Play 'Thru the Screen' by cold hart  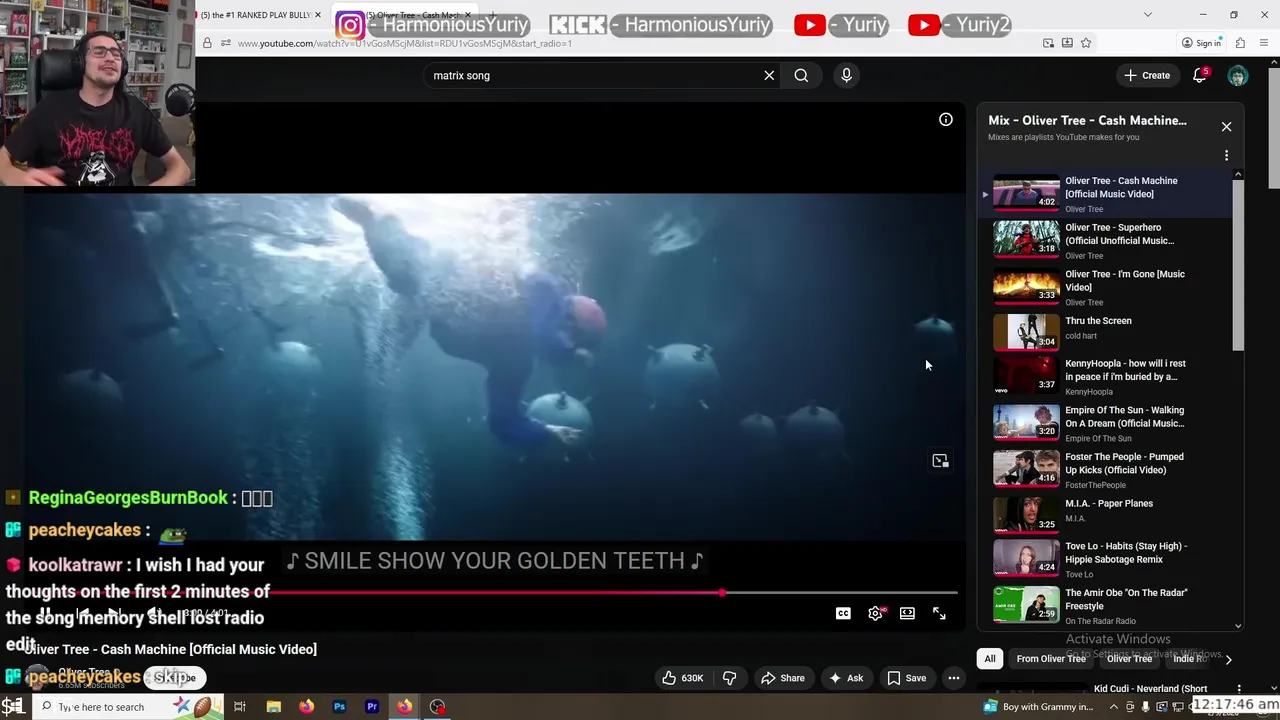click(1108, 331)
